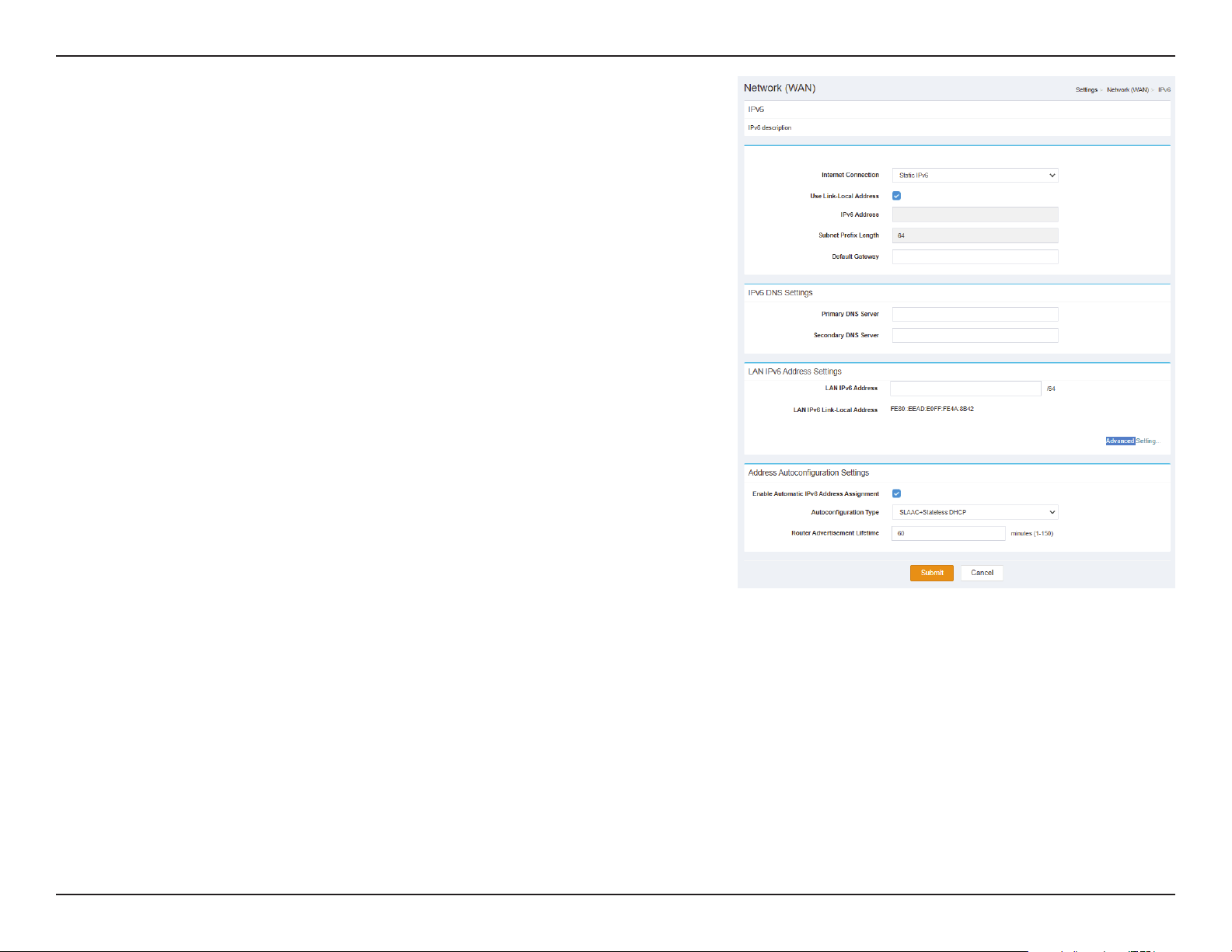This screenshot has width=1232, height=952.
Task: Open the Advanced Settings link
Action: point(1132,441)
